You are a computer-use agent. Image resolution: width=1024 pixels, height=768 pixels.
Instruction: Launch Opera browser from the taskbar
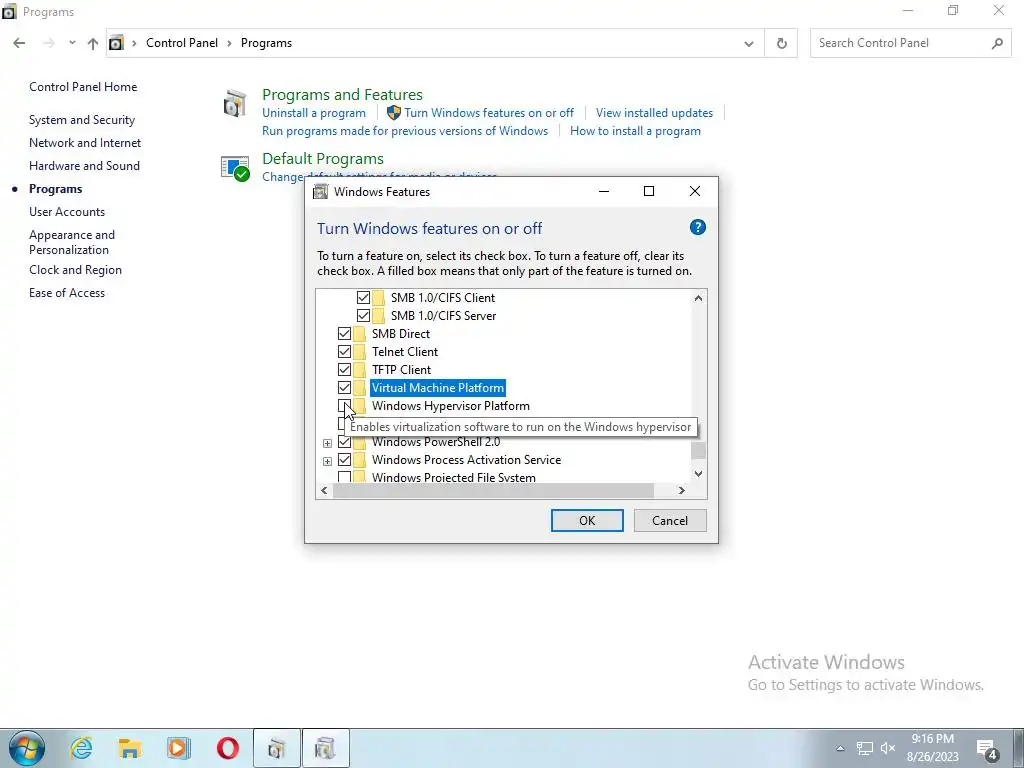click(x=227, y=748)
